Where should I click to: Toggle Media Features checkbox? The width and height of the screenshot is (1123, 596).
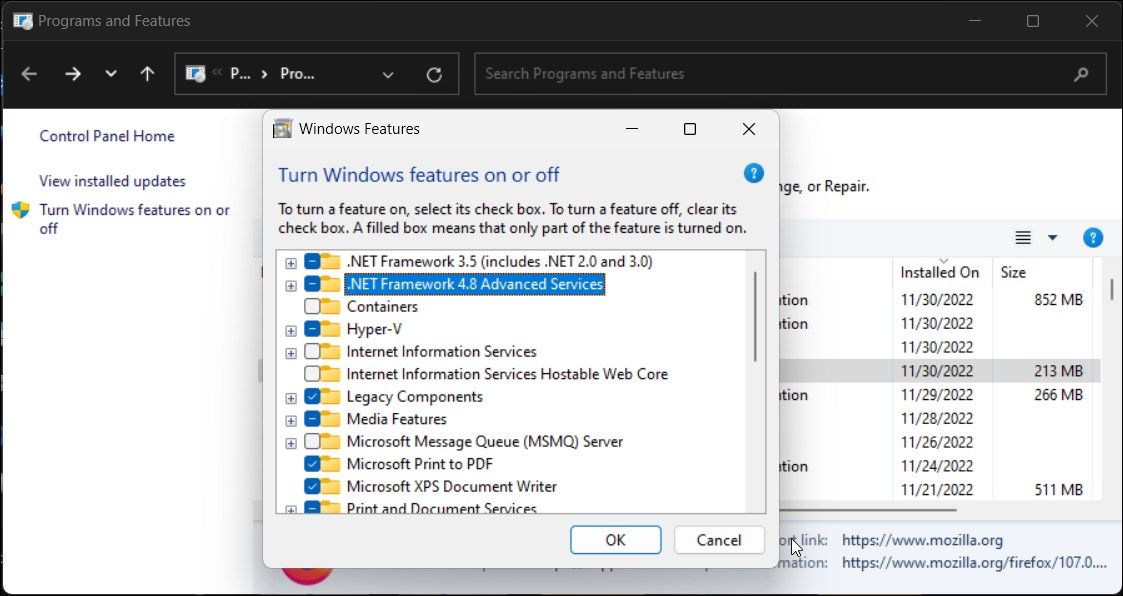tap(312, 419)
